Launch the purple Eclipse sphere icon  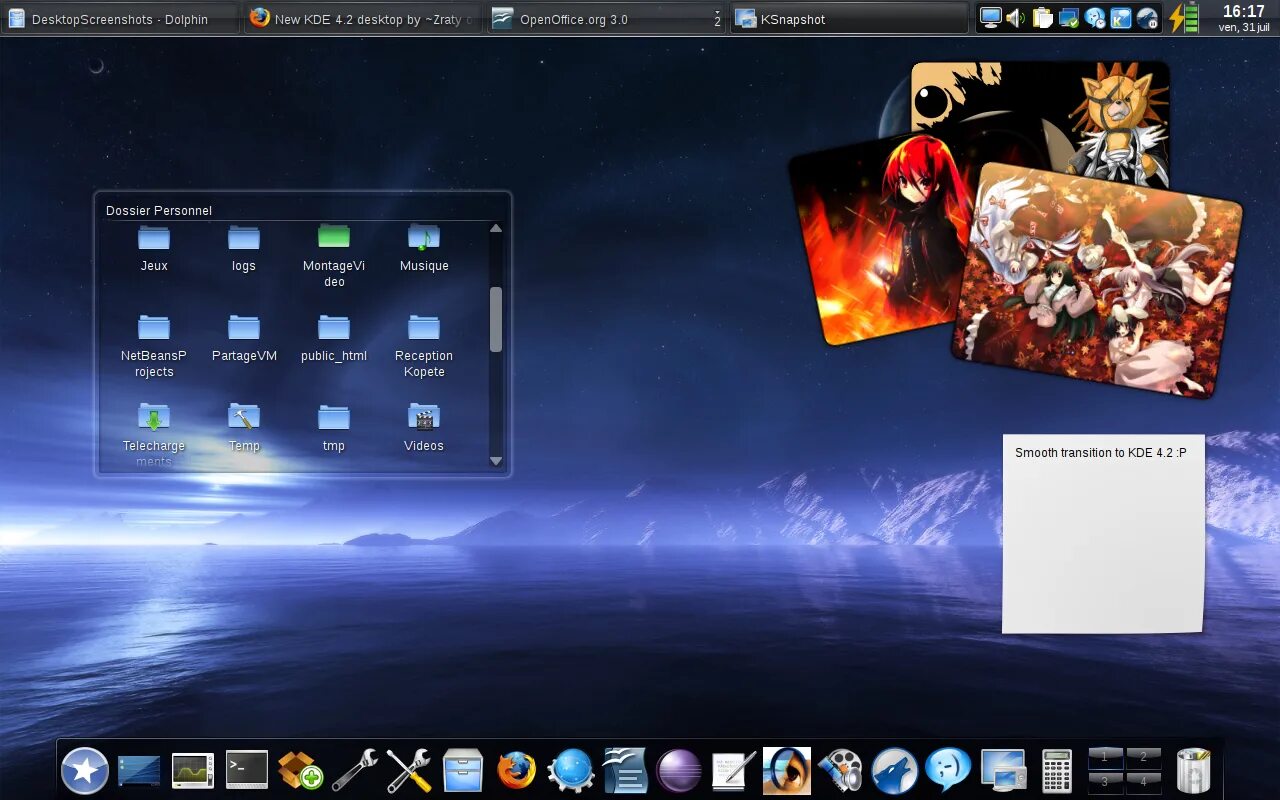pyautogui.click(x=679, y=771)
